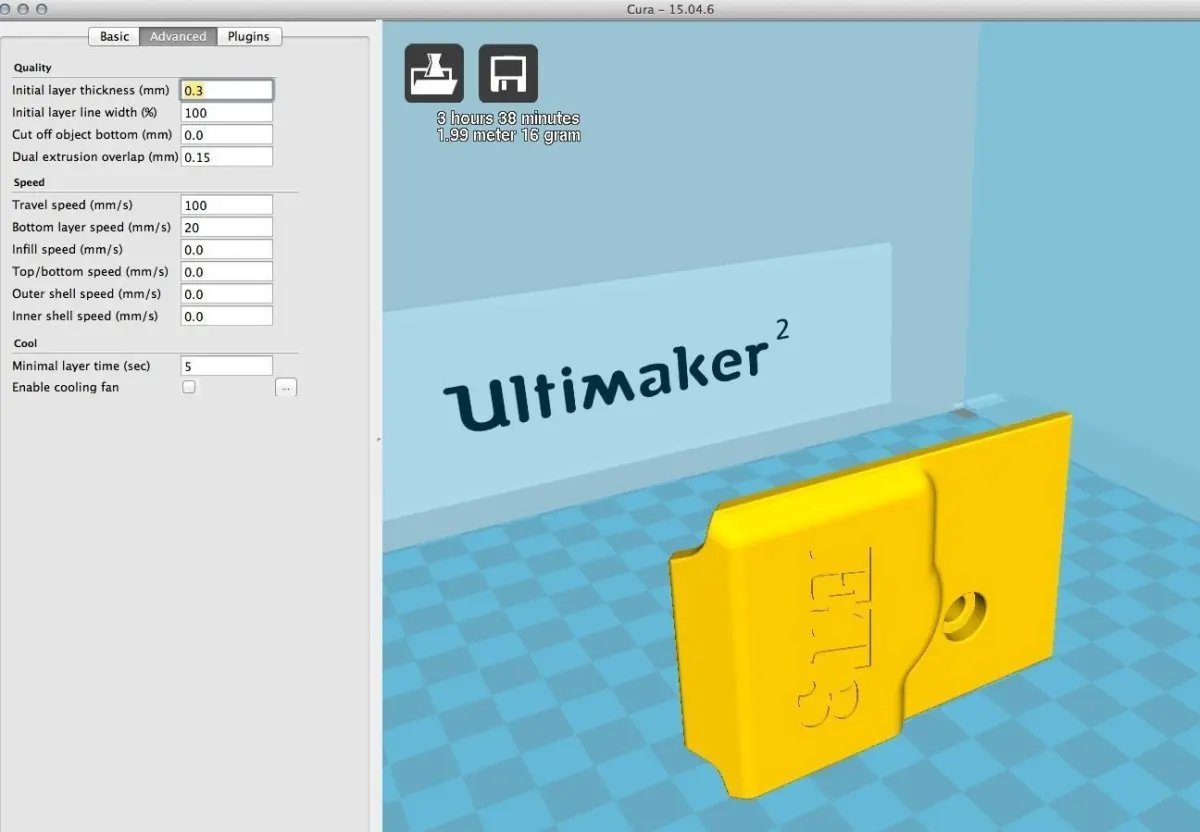
Task: Click the Dual extrusion overlap field
Action: coord(227,157)
